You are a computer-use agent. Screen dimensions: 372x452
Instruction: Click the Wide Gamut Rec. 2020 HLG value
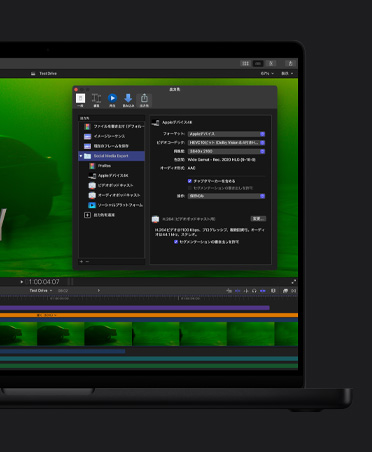tap(221, 160)
